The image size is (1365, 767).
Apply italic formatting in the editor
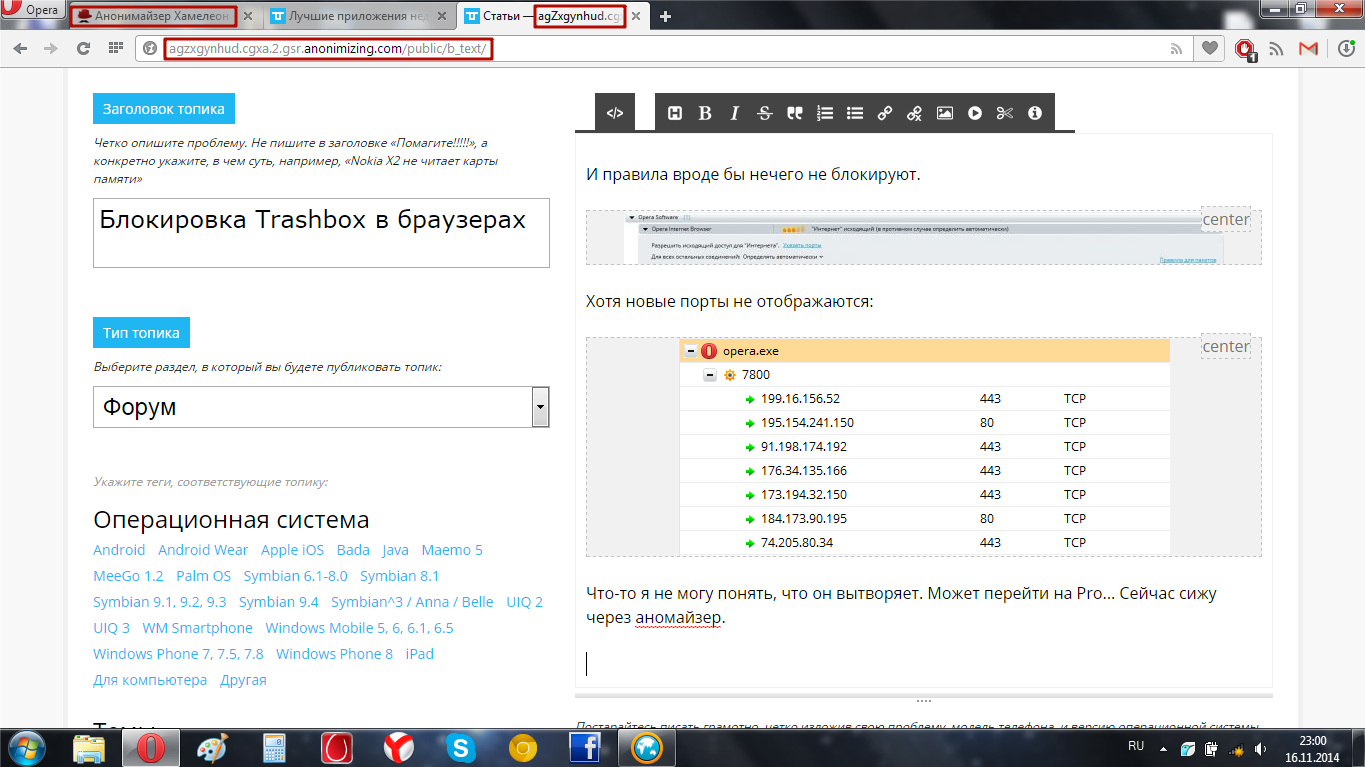click(x=735, y=113)
